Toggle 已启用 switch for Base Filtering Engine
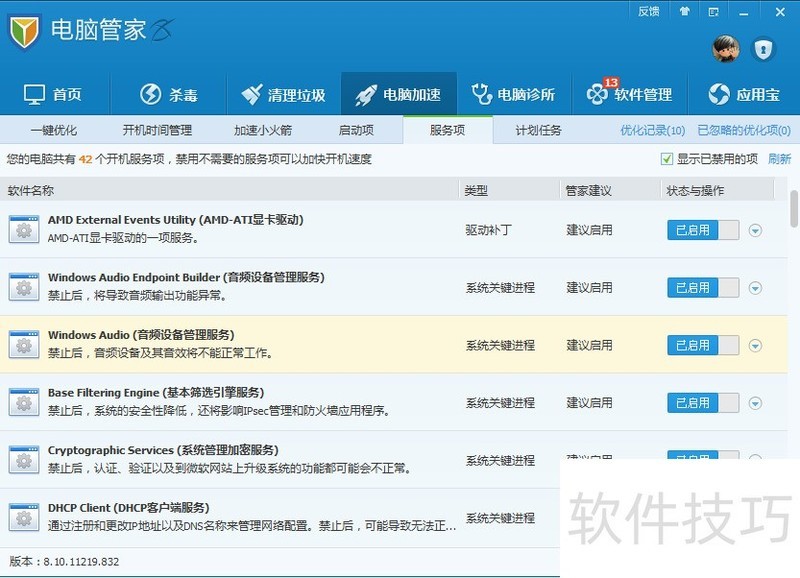Viewport: 800px width, 578px height. [703, 403]
